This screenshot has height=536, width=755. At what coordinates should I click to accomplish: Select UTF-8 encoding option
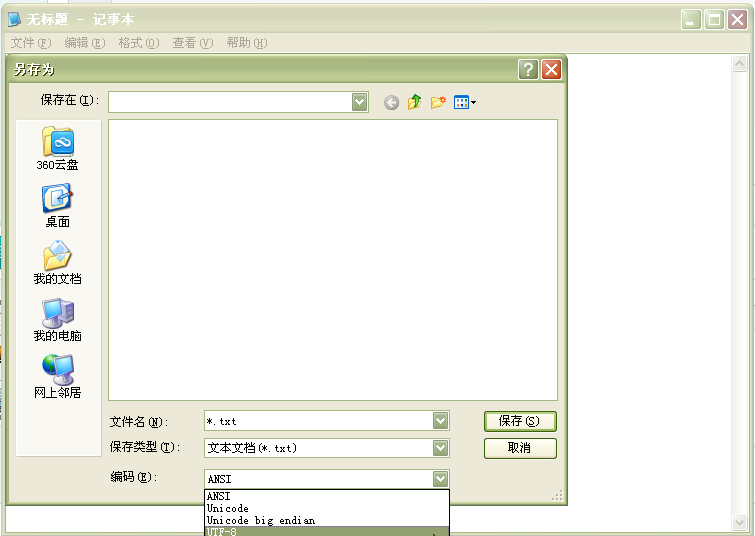(326, 531)
